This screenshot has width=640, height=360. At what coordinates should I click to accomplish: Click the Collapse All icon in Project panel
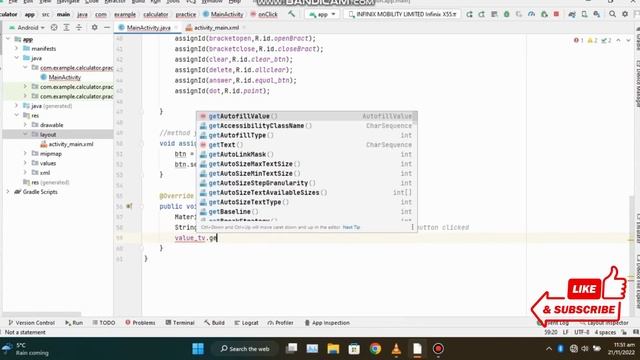(x=79, y=28)
